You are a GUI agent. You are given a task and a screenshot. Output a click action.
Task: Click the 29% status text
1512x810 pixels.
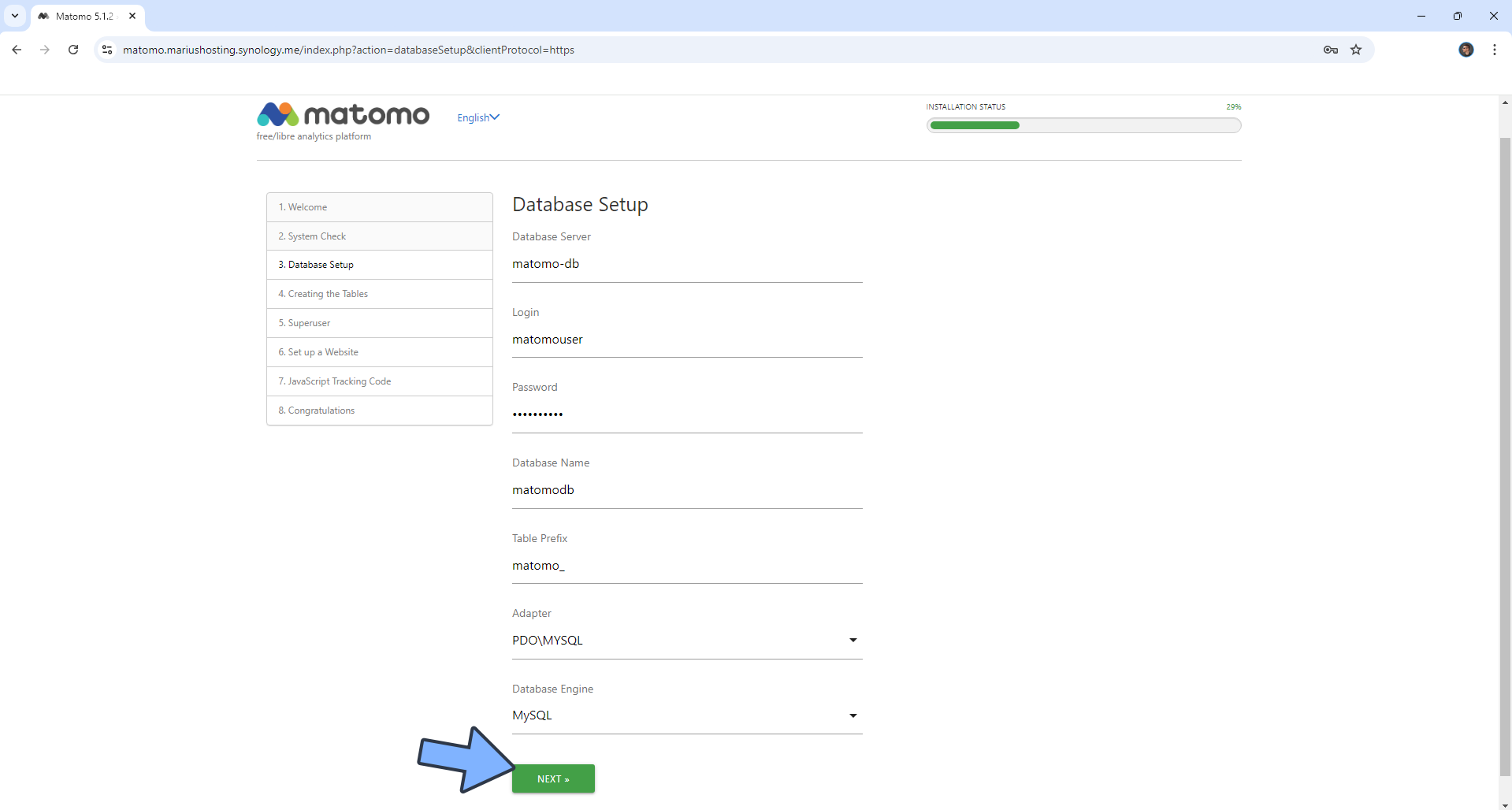(1233, 107)
